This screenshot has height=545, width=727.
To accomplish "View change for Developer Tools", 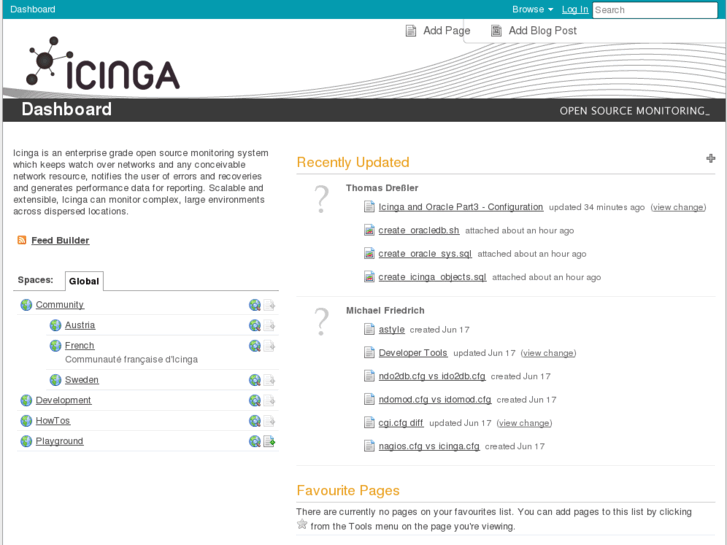I will [x=548, y=353].
